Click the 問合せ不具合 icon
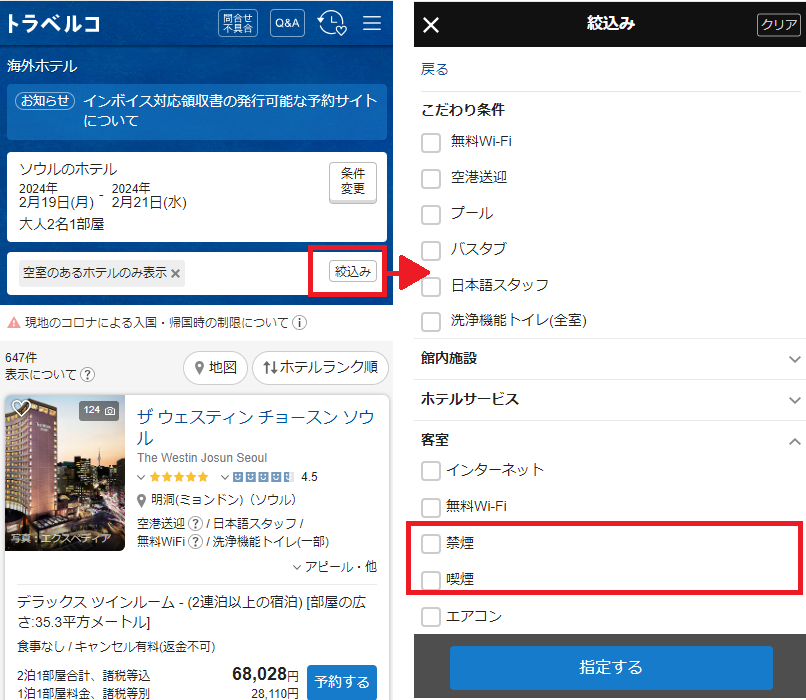 238,23
